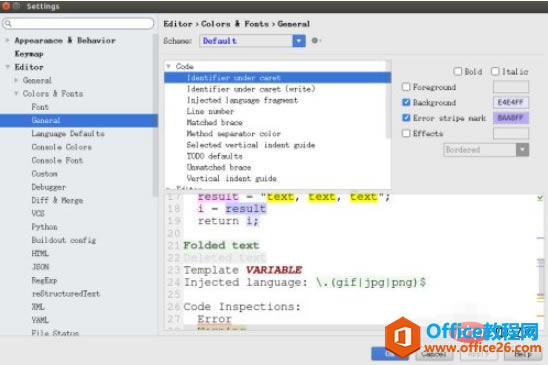Select Font under Colors & Fonts
This screenshot has width=548, height=365.
click(x=40, y=107)
